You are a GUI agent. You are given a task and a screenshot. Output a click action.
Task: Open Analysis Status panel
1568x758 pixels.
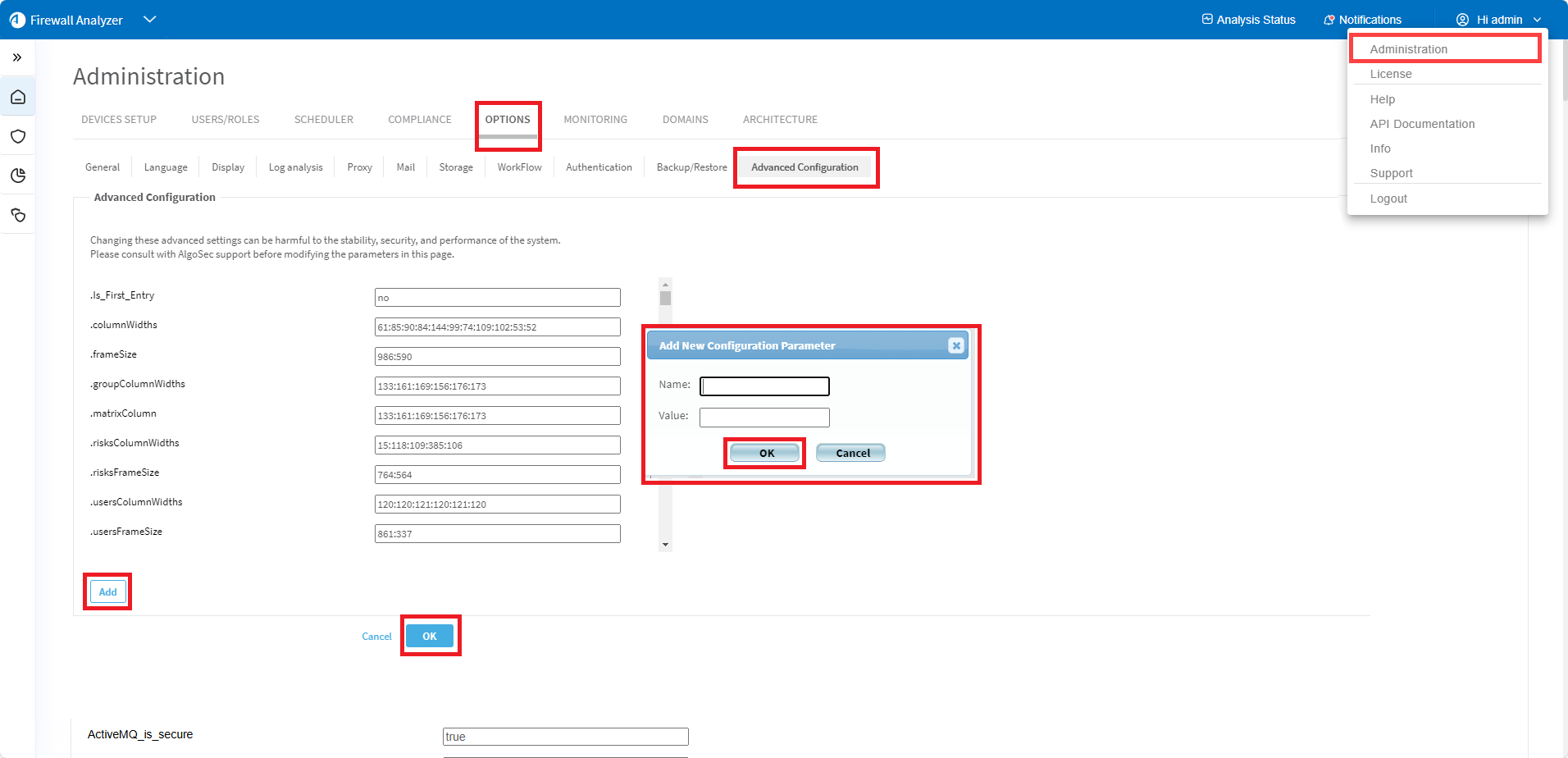(x=1248, y=20)
